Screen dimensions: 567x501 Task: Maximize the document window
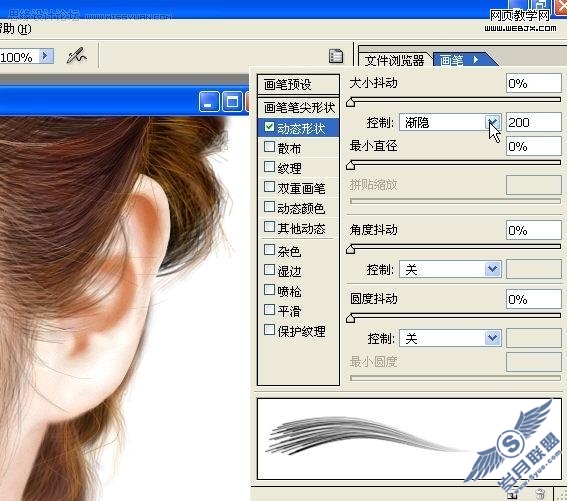pos(232,101)
